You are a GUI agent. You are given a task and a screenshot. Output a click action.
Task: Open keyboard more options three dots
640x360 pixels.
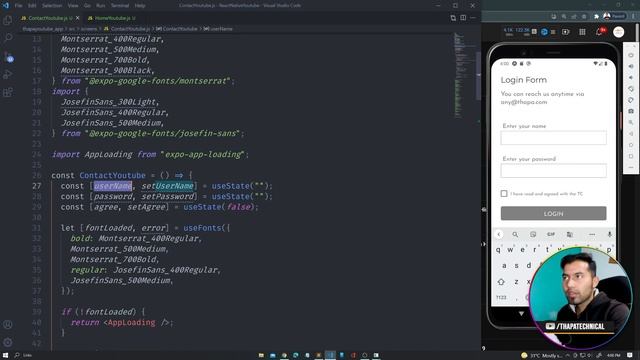592,234
